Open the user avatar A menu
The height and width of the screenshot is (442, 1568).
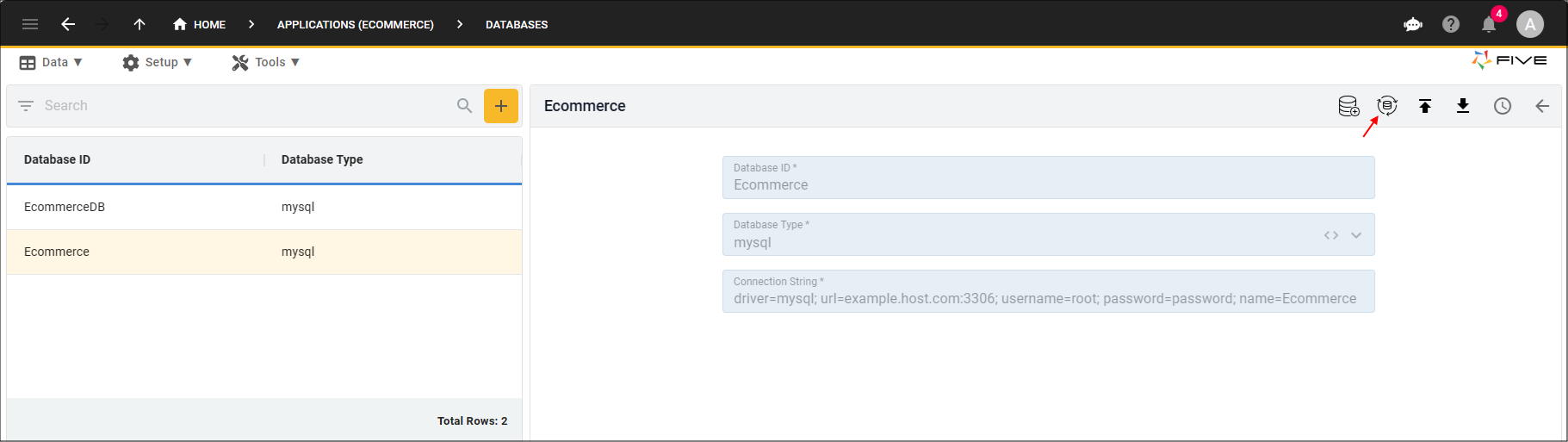point(1530,24)
